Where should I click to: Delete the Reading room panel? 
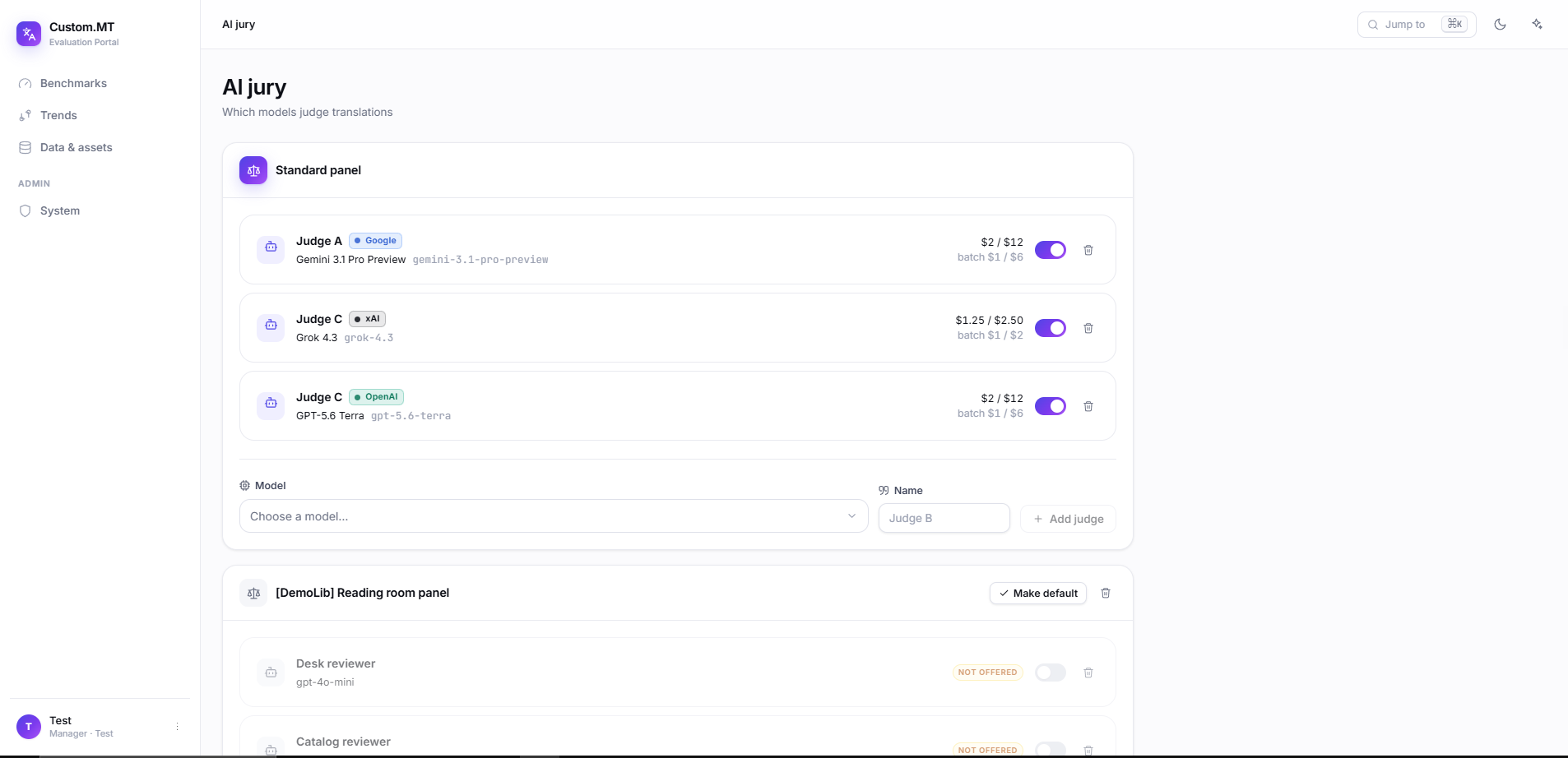(1106, 593)
